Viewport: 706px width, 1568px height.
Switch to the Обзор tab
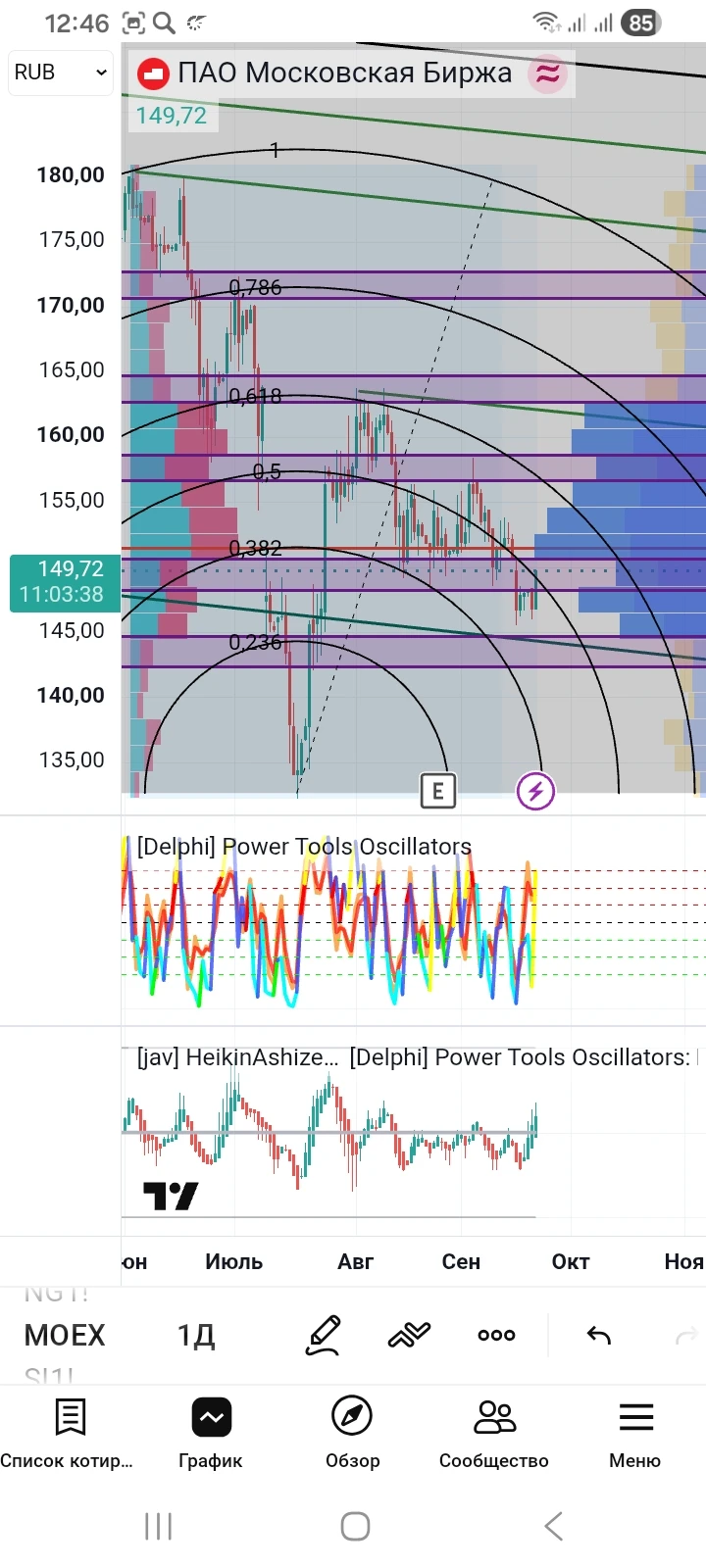(352, 1434)
